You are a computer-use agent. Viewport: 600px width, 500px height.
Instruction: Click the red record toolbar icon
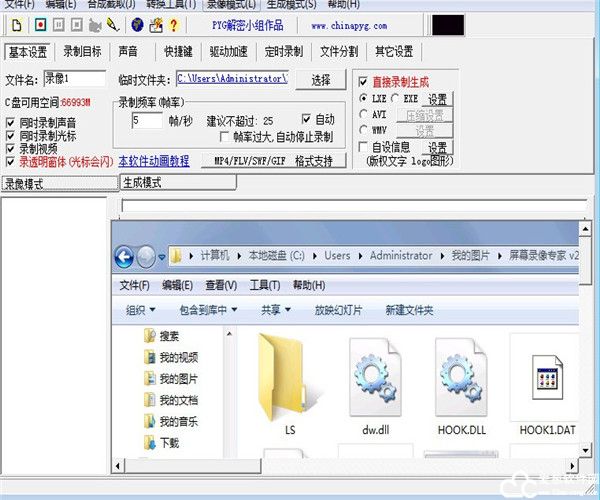tap(39, 24)
